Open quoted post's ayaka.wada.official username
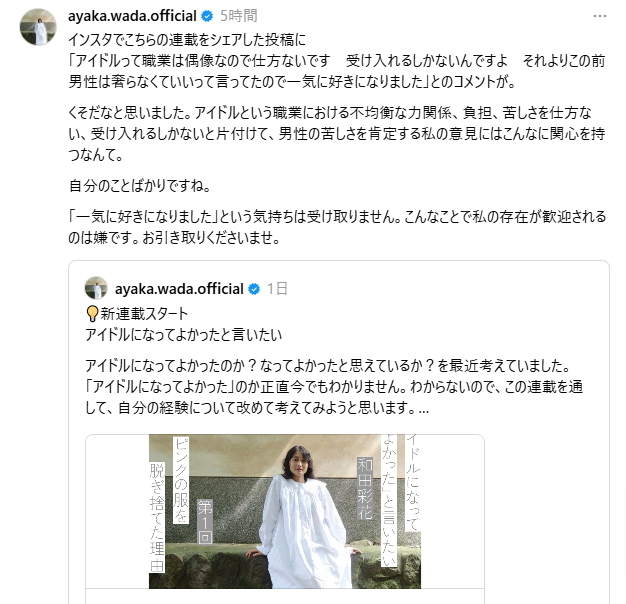 pos(179,289)
